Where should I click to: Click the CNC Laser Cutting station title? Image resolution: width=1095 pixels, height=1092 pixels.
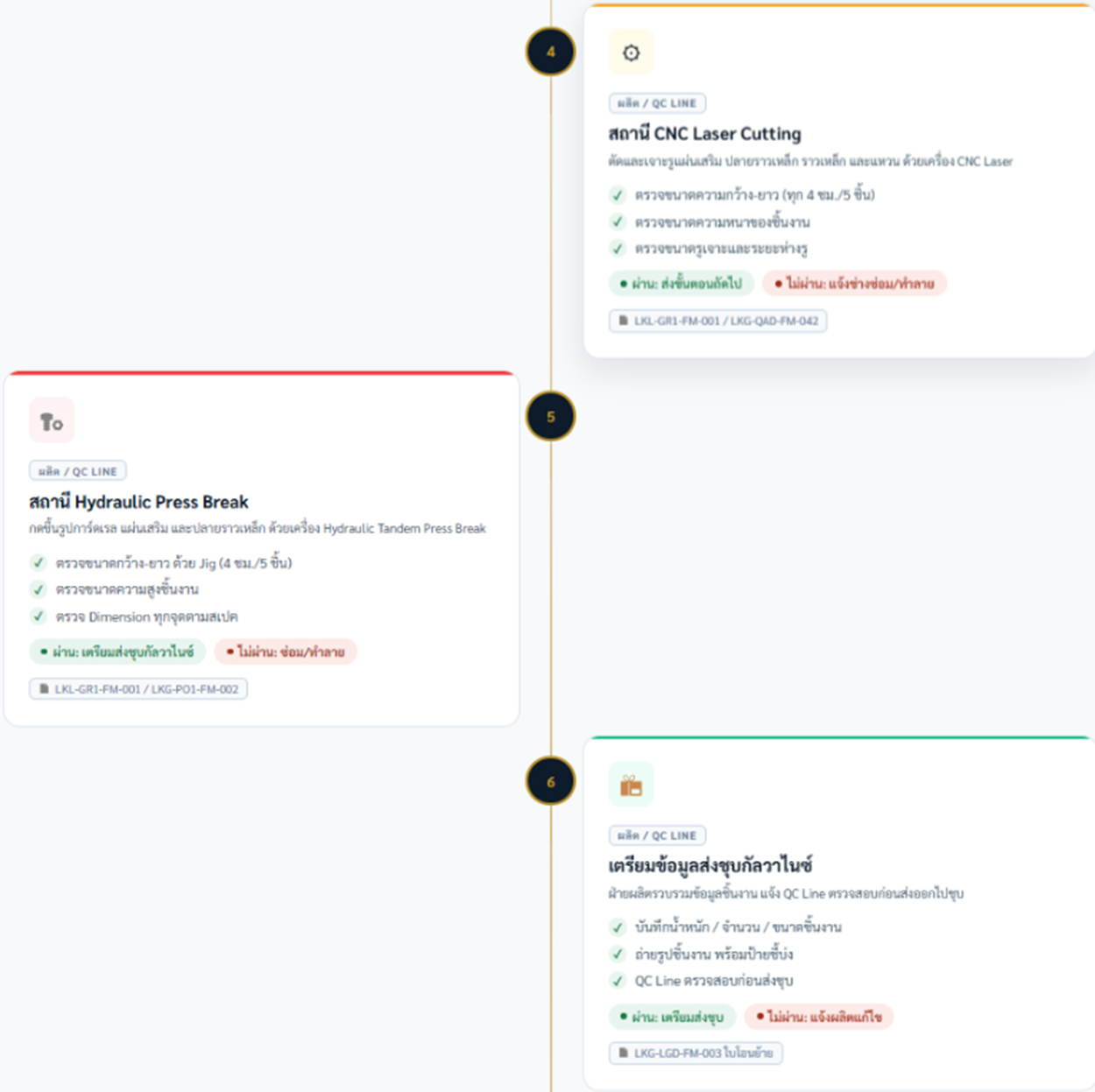(x=704, y=134)
